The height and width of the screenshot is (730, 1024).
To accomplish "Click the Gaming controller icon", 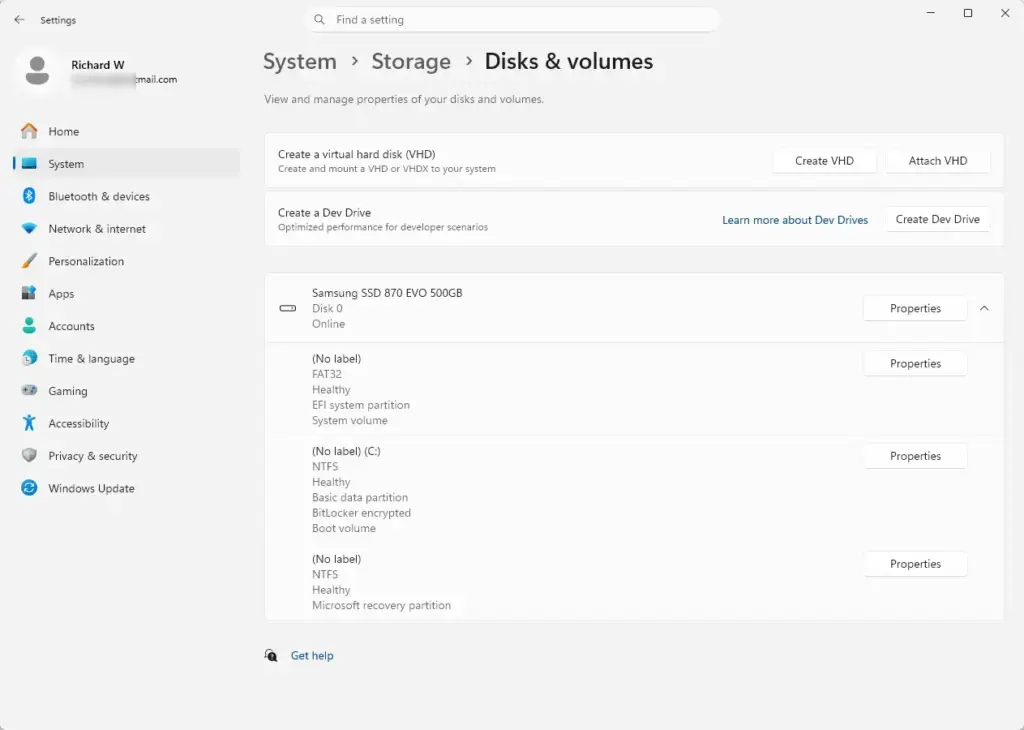I will click(x=29, y=390).
